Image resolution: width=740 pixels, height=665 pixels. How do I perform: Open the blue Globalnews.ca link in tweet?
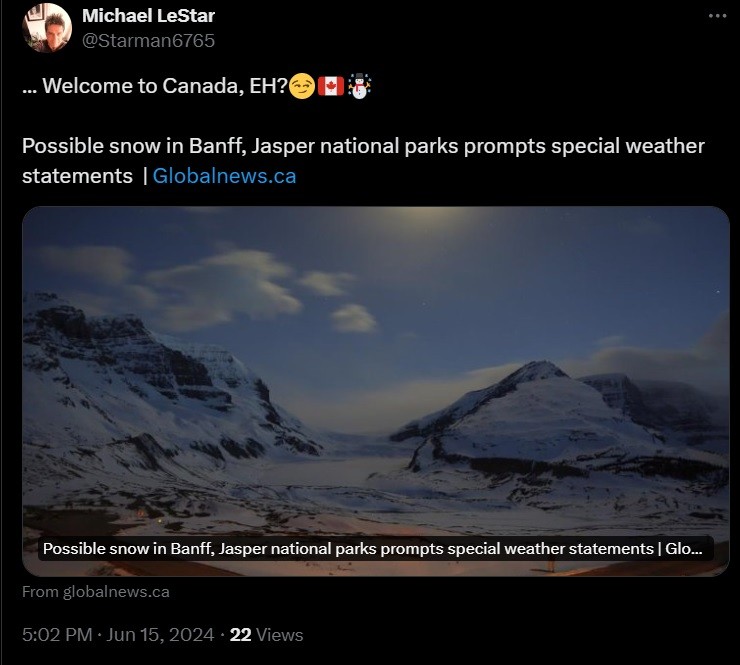tap(224, 176)
